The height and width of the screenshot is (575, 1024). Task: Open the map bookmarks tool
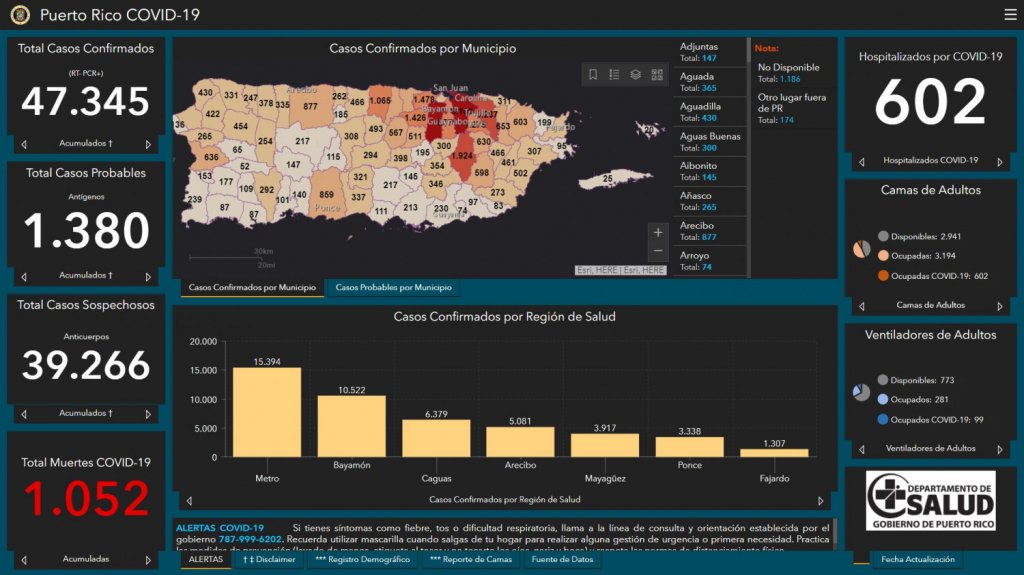point(593,75)
